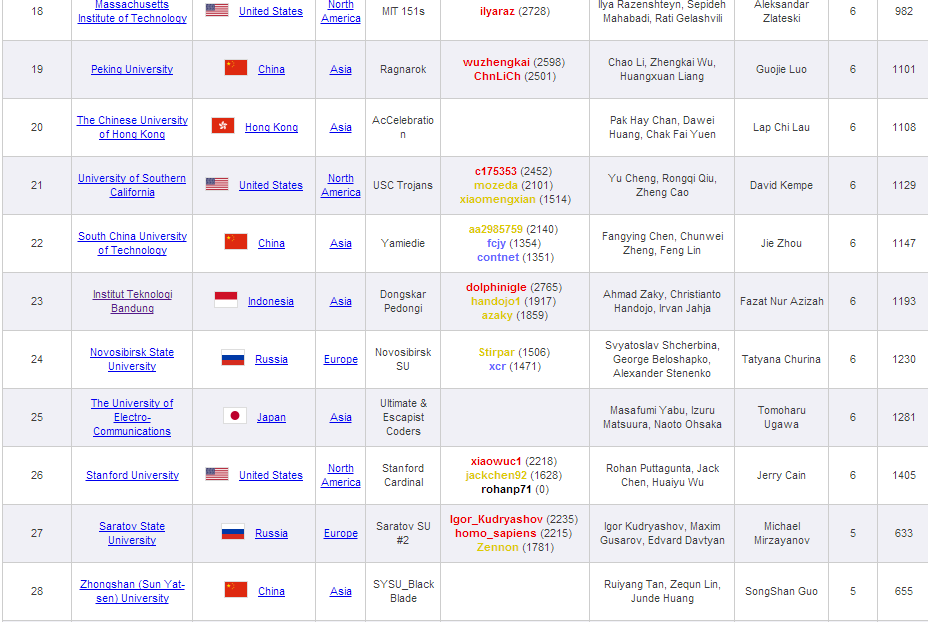Open xiaowuc1 user profile
928x622 pixels.
[x=496, y=461]
